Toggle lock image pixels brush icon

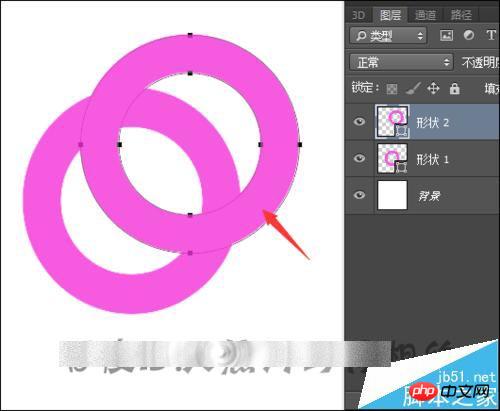[x=413, y=89]
